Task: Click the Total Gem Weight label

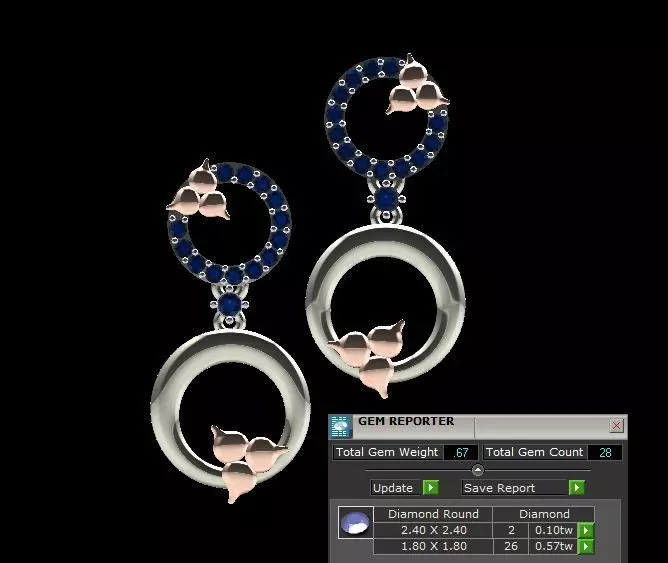Action: (x=387, y=452)
